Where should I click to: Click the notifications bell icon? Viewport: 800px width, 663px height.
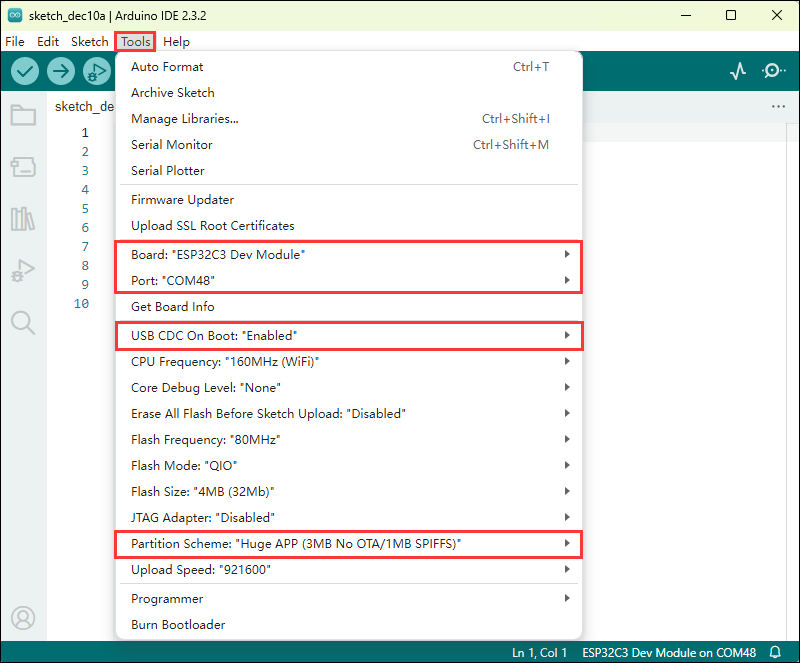point(775,652)
